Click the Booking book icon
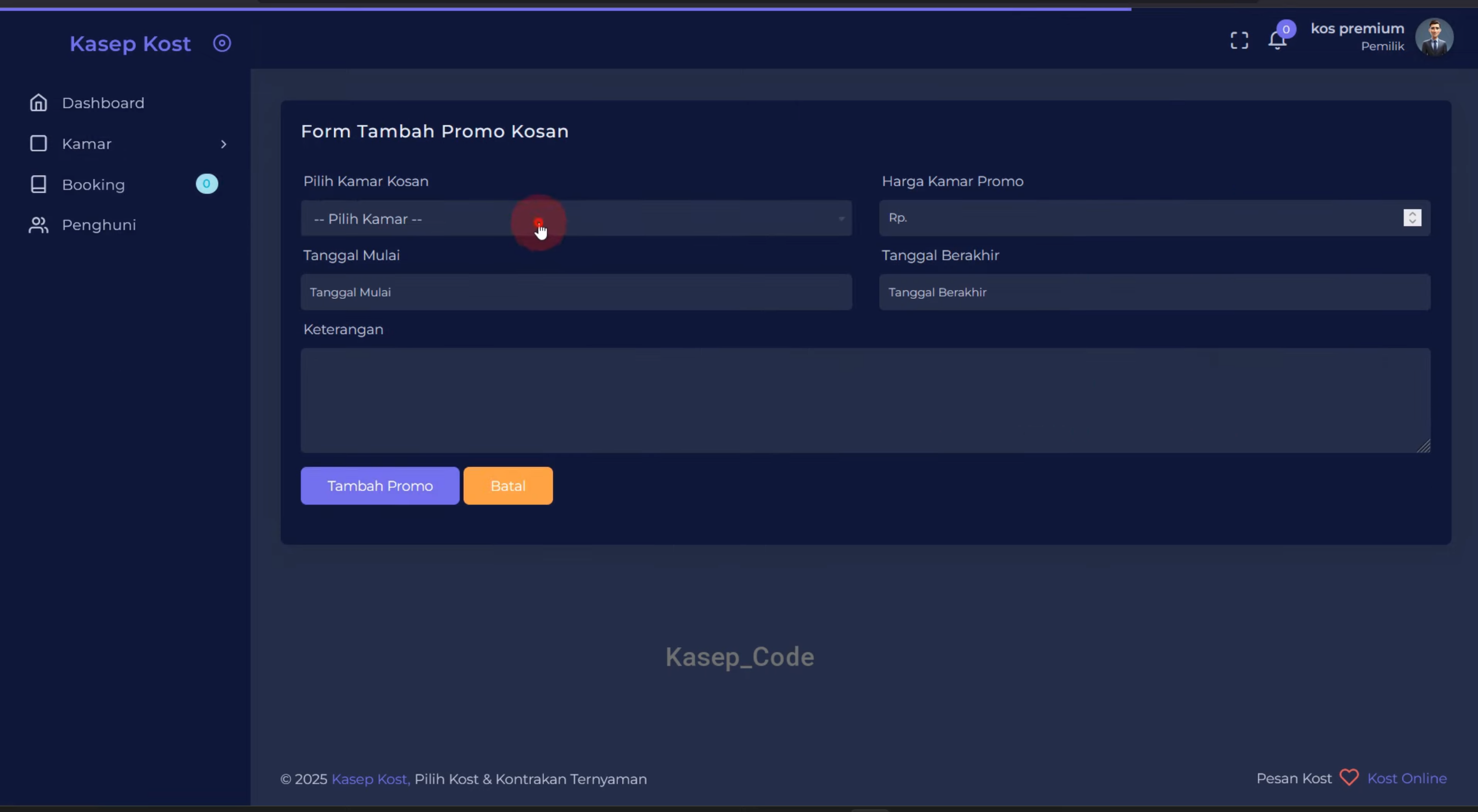The image size is (1478, 812). (x=39, y=184)
